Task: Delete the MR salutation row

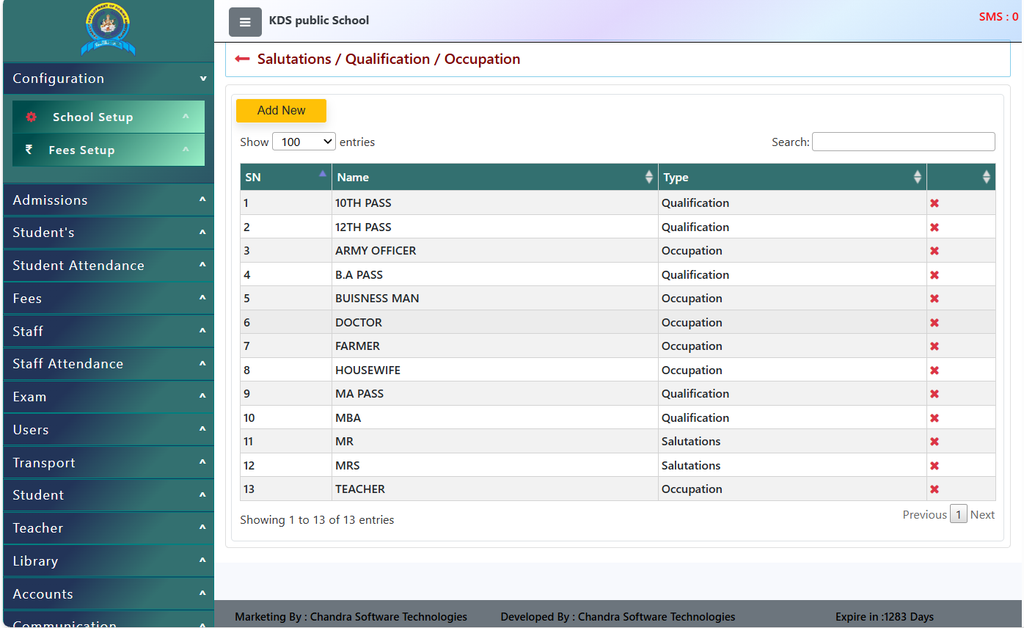Action: click(x=934, y=441)
